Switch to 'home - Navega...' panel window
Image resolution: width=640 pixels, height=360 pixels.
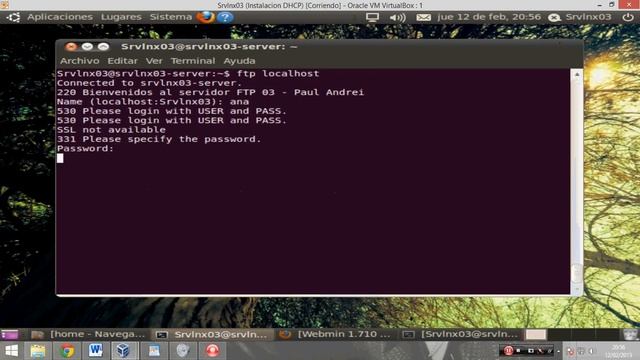point(89,334)
